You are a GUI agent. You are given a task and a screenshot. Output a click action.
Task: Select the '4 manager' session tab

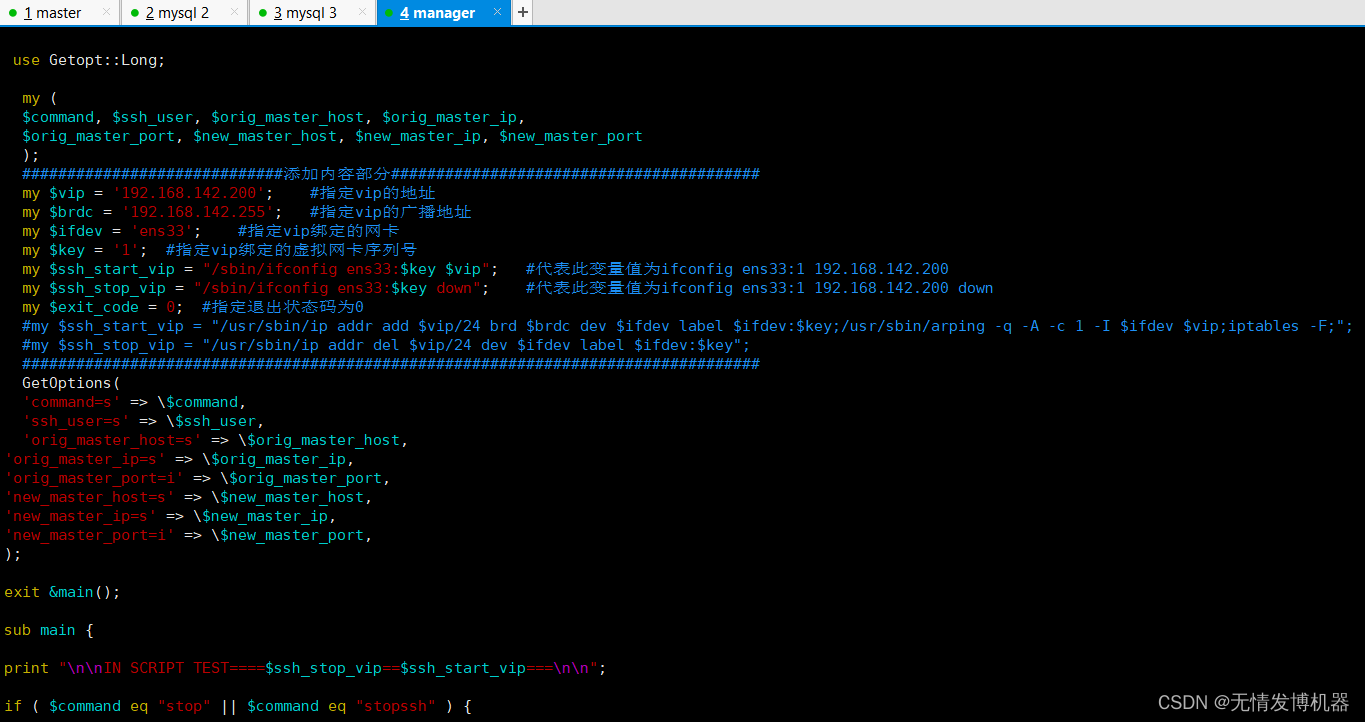click(437, 13)
